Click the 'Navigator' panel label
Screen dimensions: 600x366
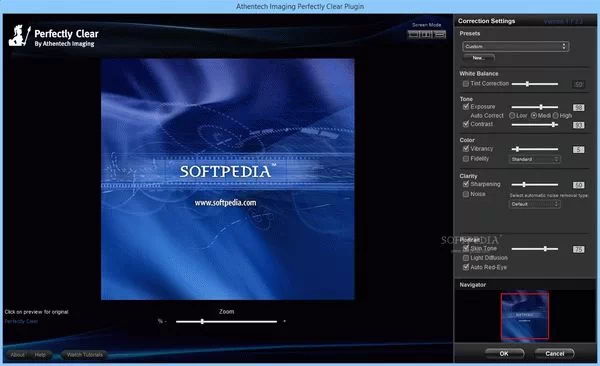(x=473, y=285)
